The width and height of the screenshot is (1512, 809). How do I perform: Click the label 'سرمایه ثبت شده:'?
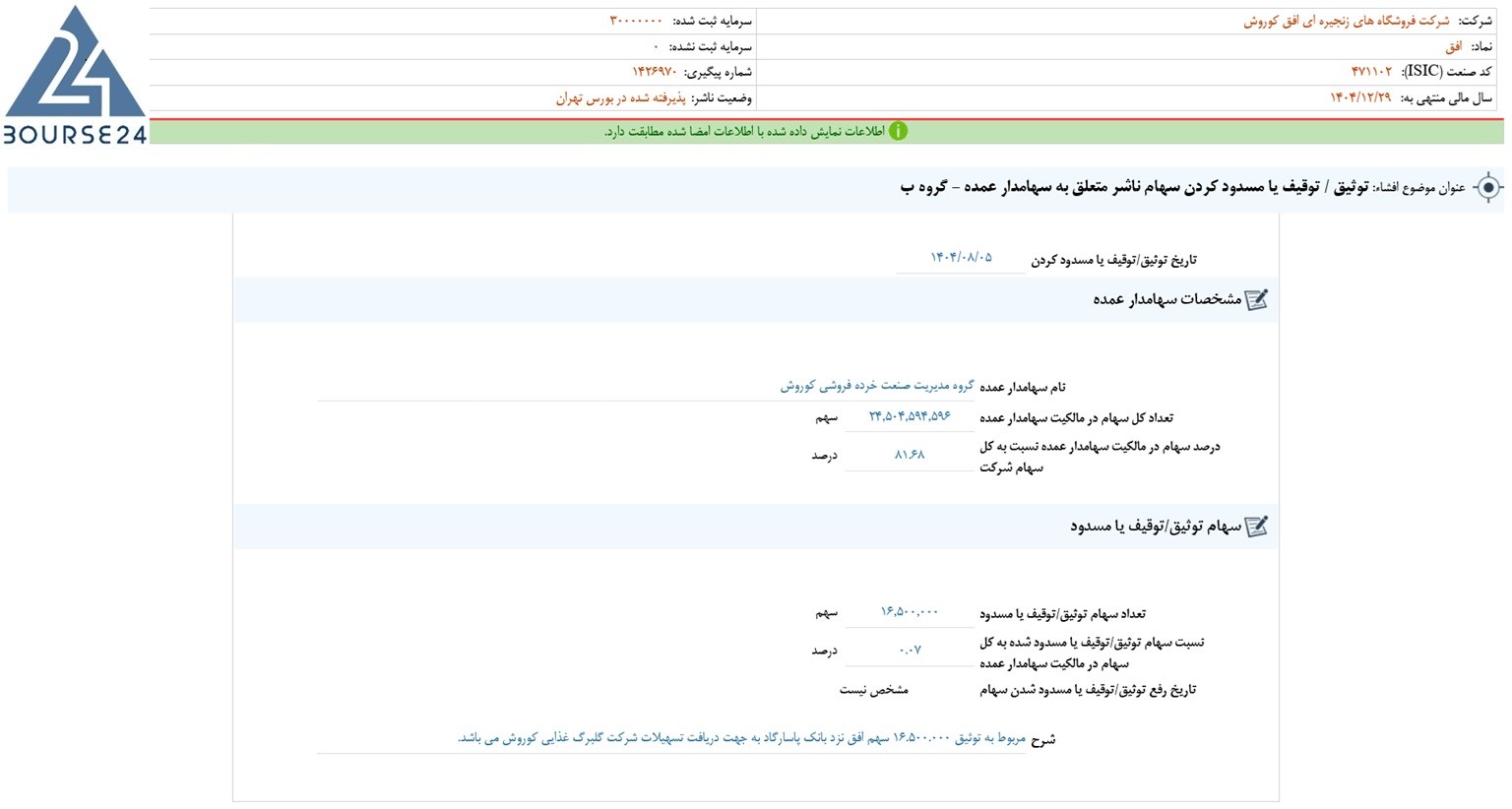(712, 21)
